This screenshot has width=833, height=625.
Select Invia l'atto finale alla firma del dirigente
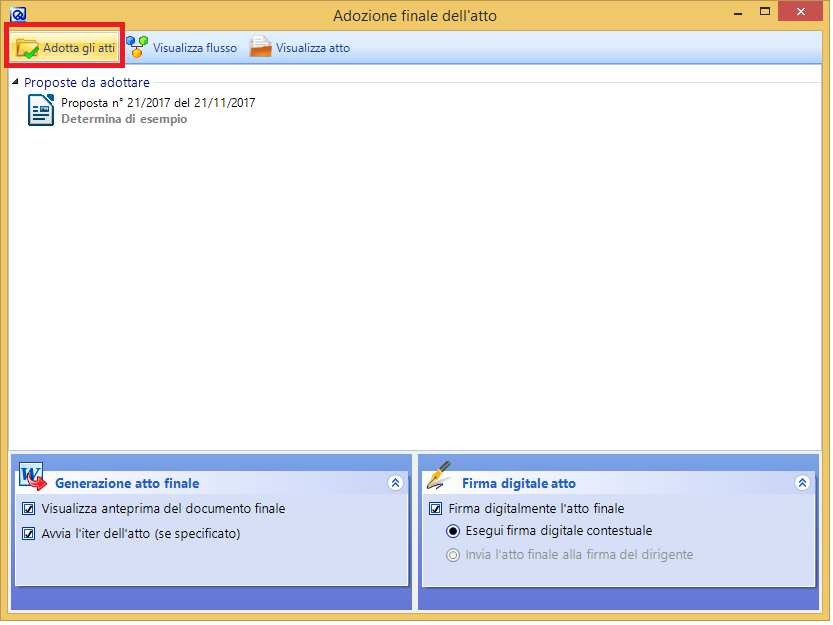click(454, 556)
